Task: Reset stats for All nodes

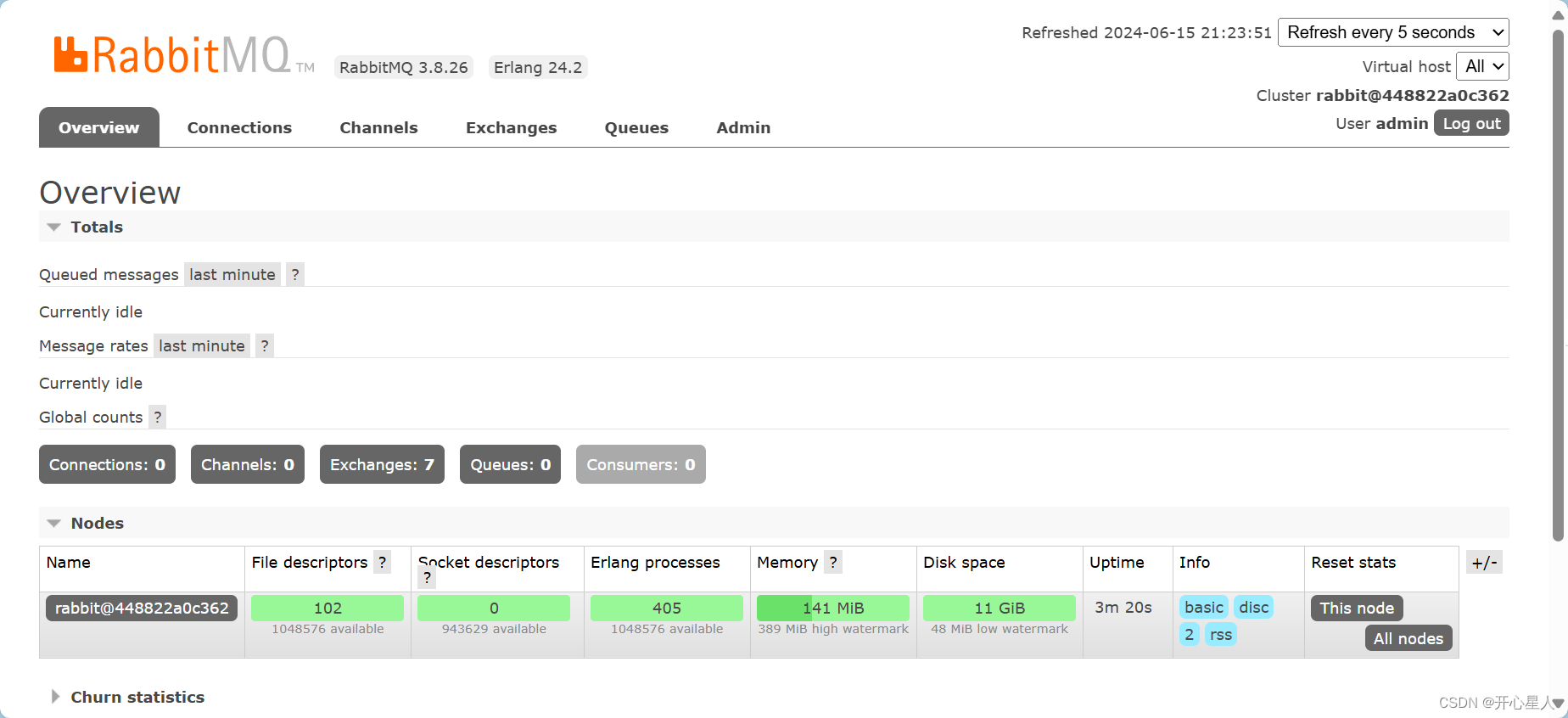Action: (1408, 638)
